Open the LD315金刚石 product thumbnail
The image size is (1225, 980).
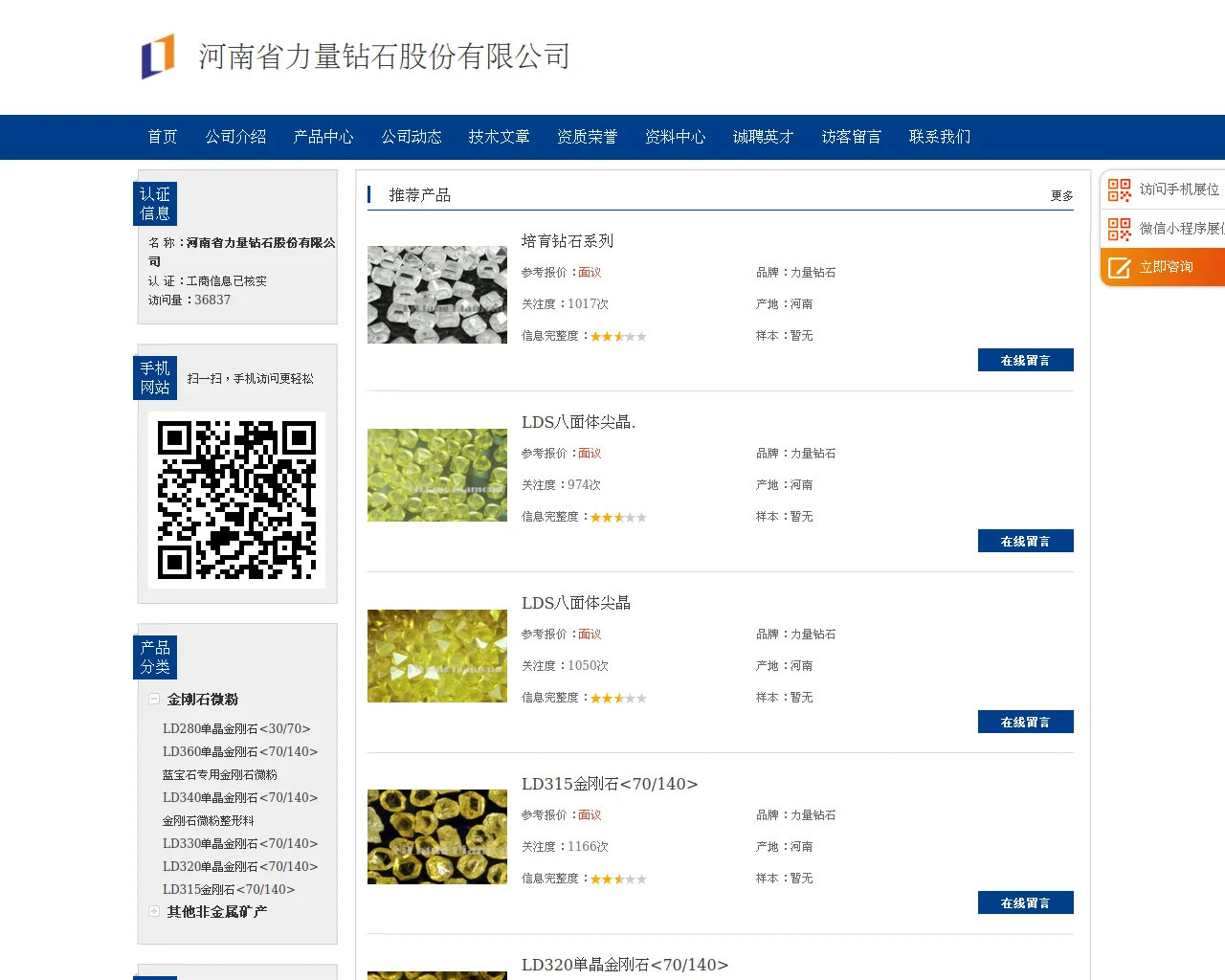pyautogui.click(x=437, y=836)
